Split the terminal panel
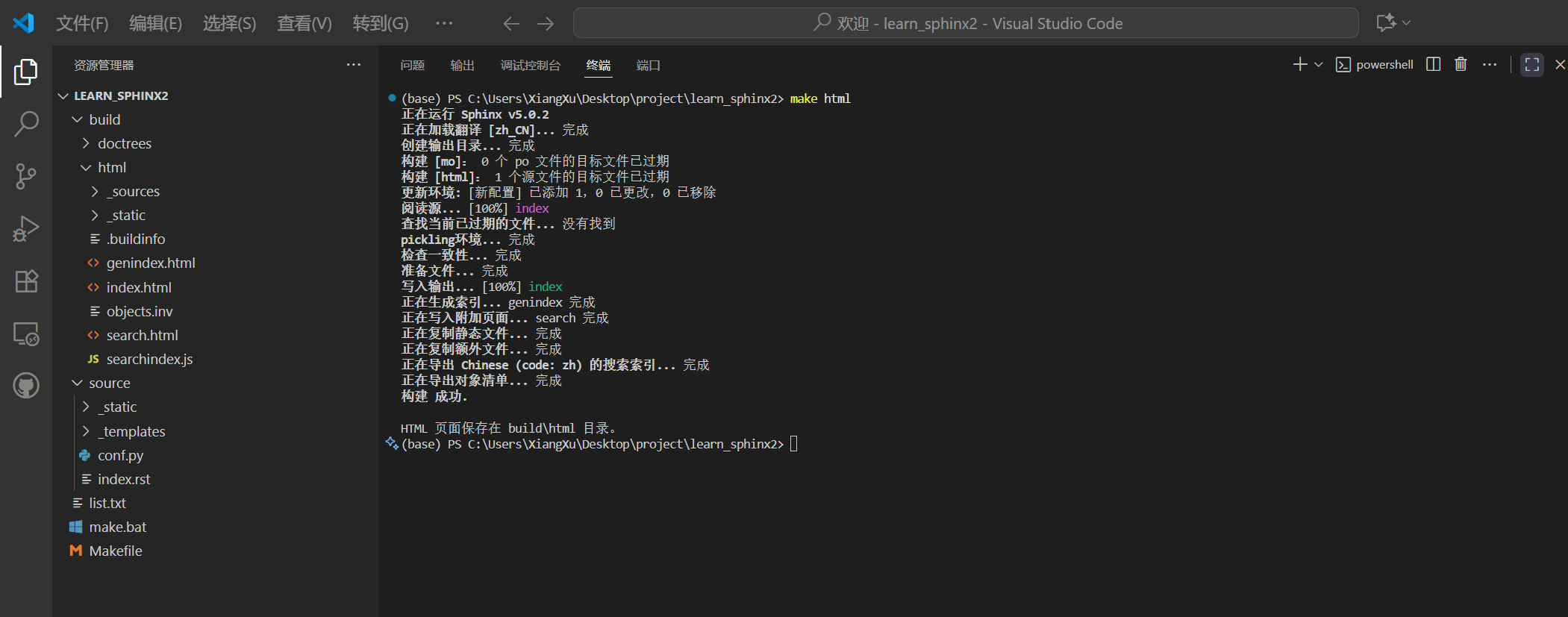Screen dimensions: 1568x617 [1433, 65]
